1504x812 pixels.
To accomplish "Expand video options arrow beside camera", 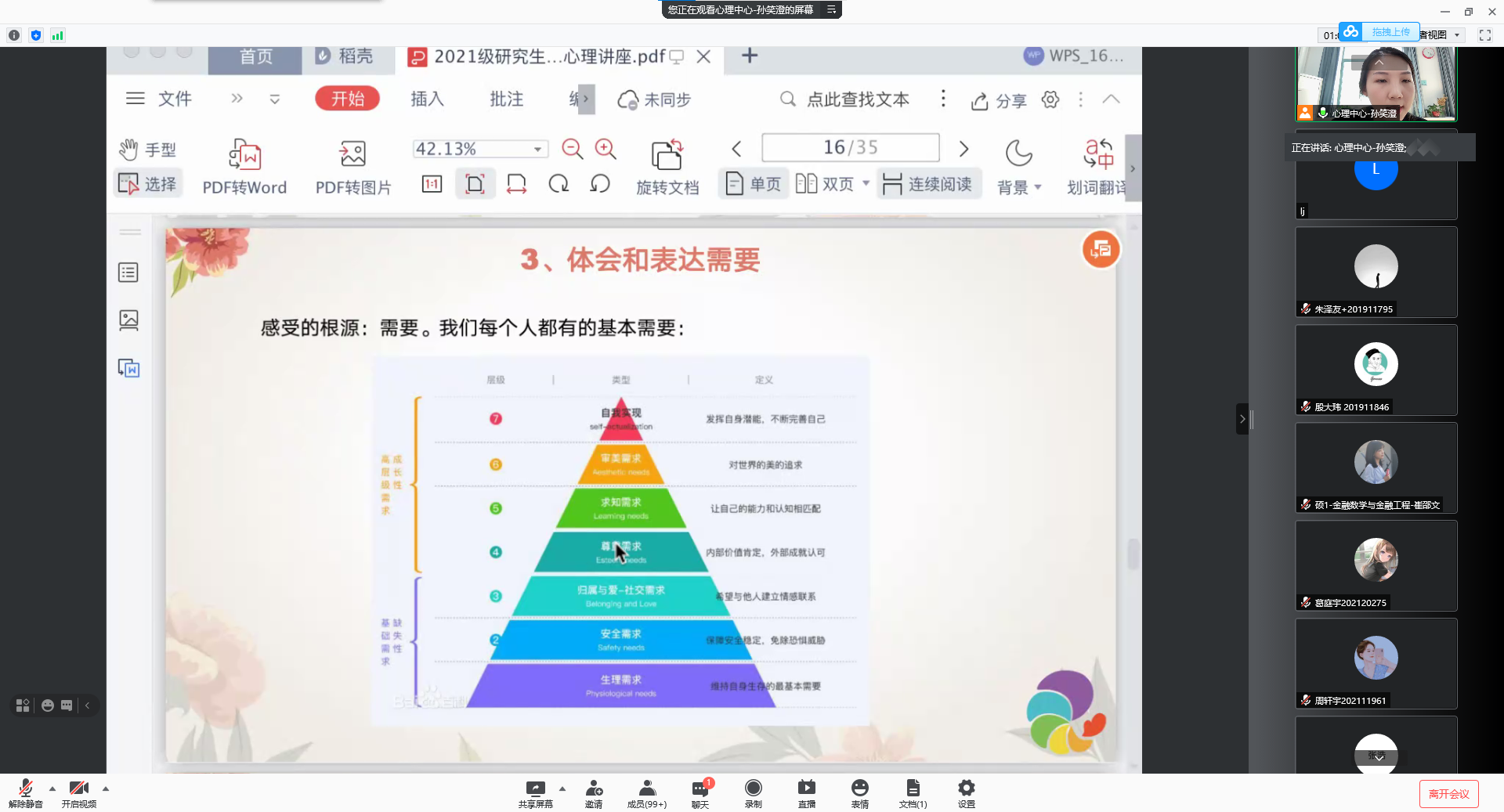I will (106, 789).
